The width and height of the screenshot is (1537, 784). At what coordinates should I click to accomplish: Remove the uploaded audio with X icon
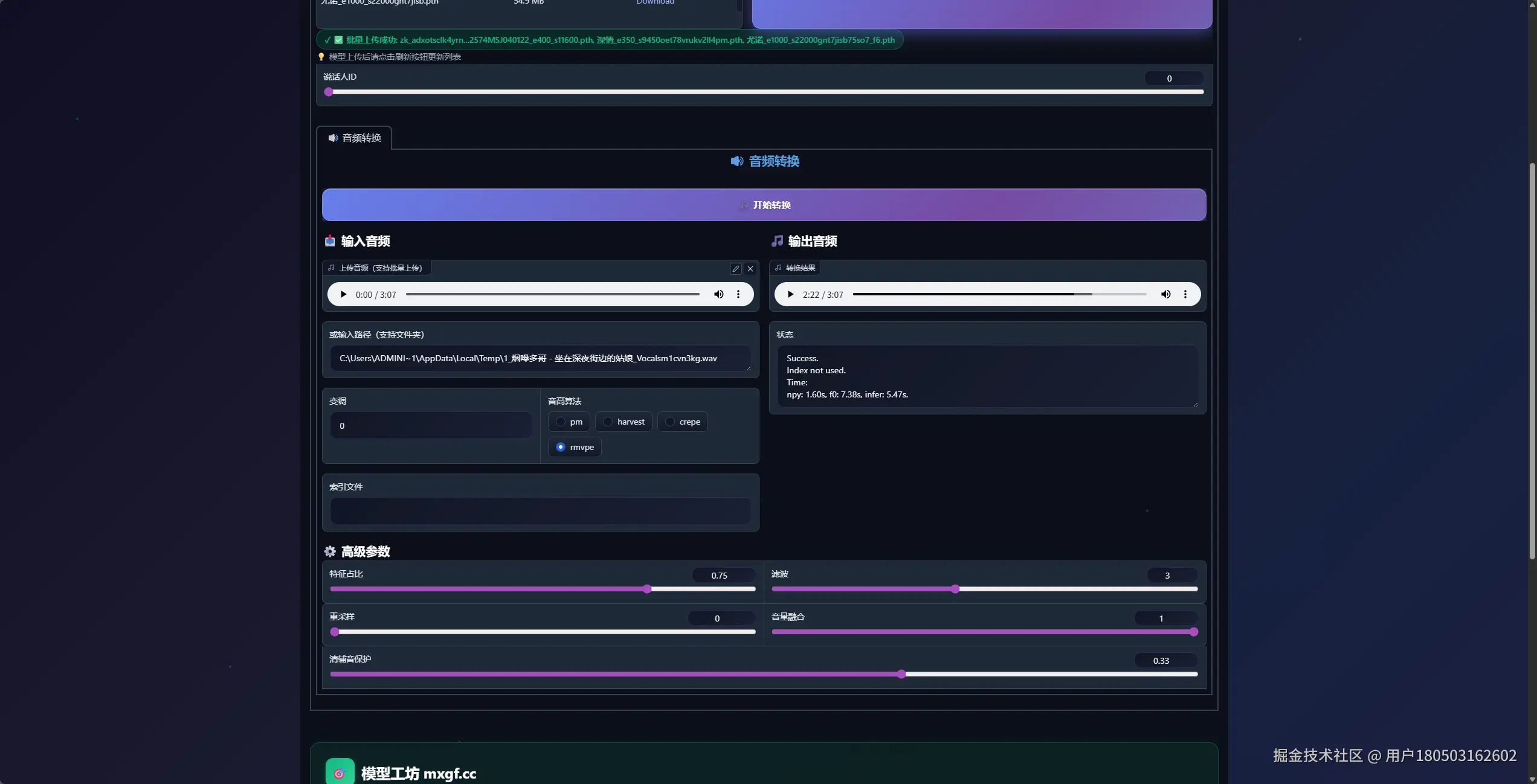pyautogui.click(x=750, y=269)
